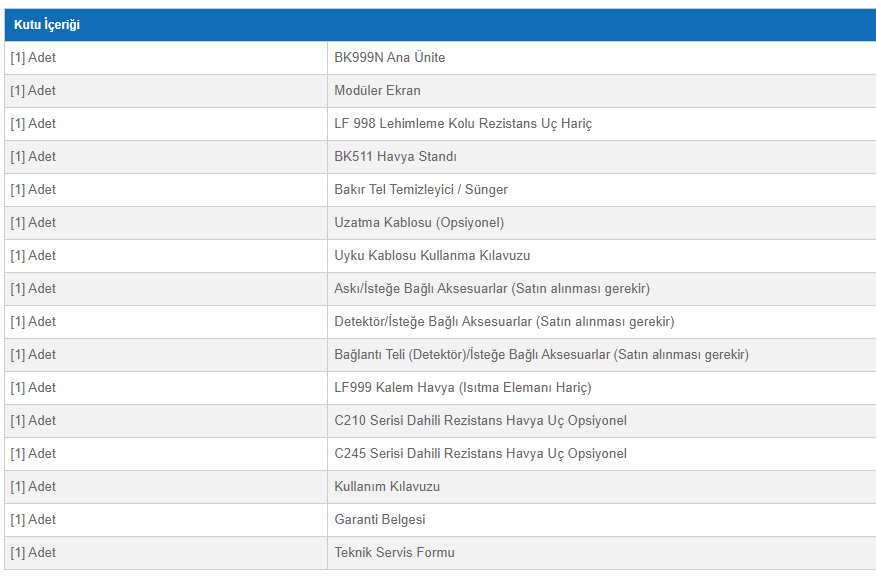
Task: Select the quantity cell next to Garanti Belgesi
Action: point(33,520)
